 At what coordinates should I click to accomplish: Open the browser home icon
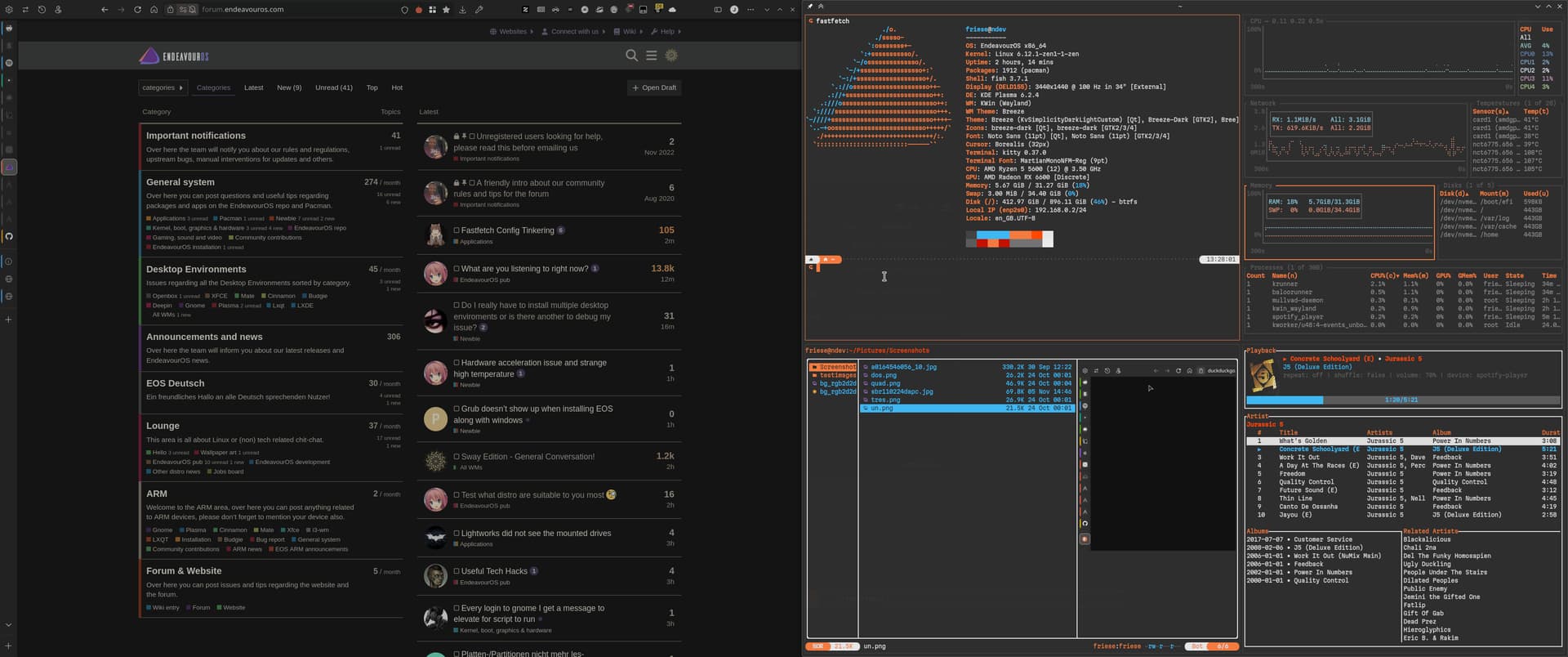point(154,10)
